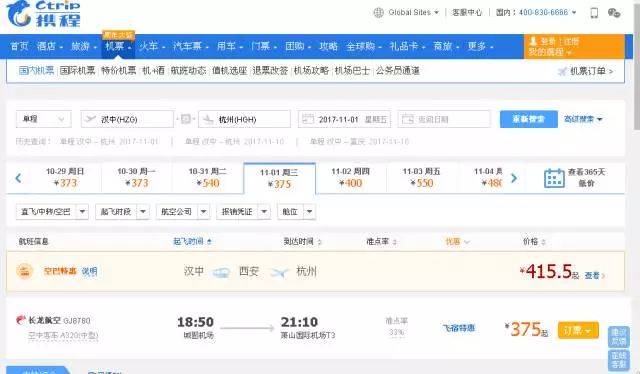Go to 首页 in main navigation
Image resolution: width=640 pixels, height=374 pixels.
tap(19, 46)
